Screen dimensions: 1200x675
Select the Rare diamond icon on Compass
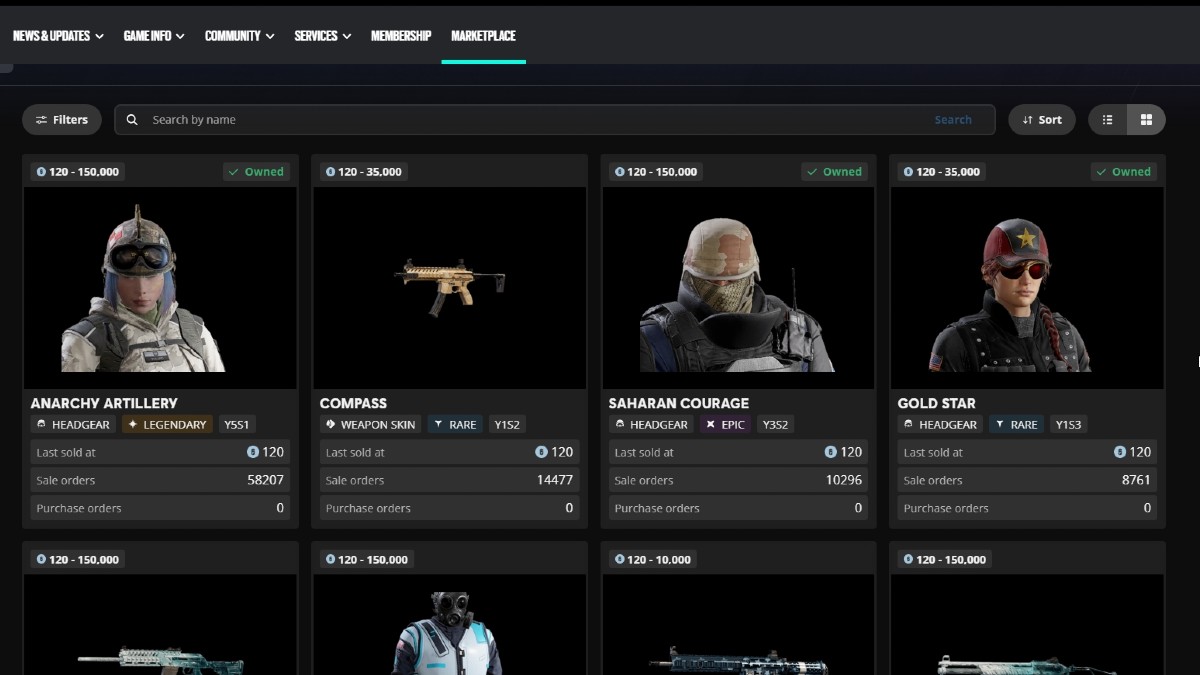coord(438,424)
